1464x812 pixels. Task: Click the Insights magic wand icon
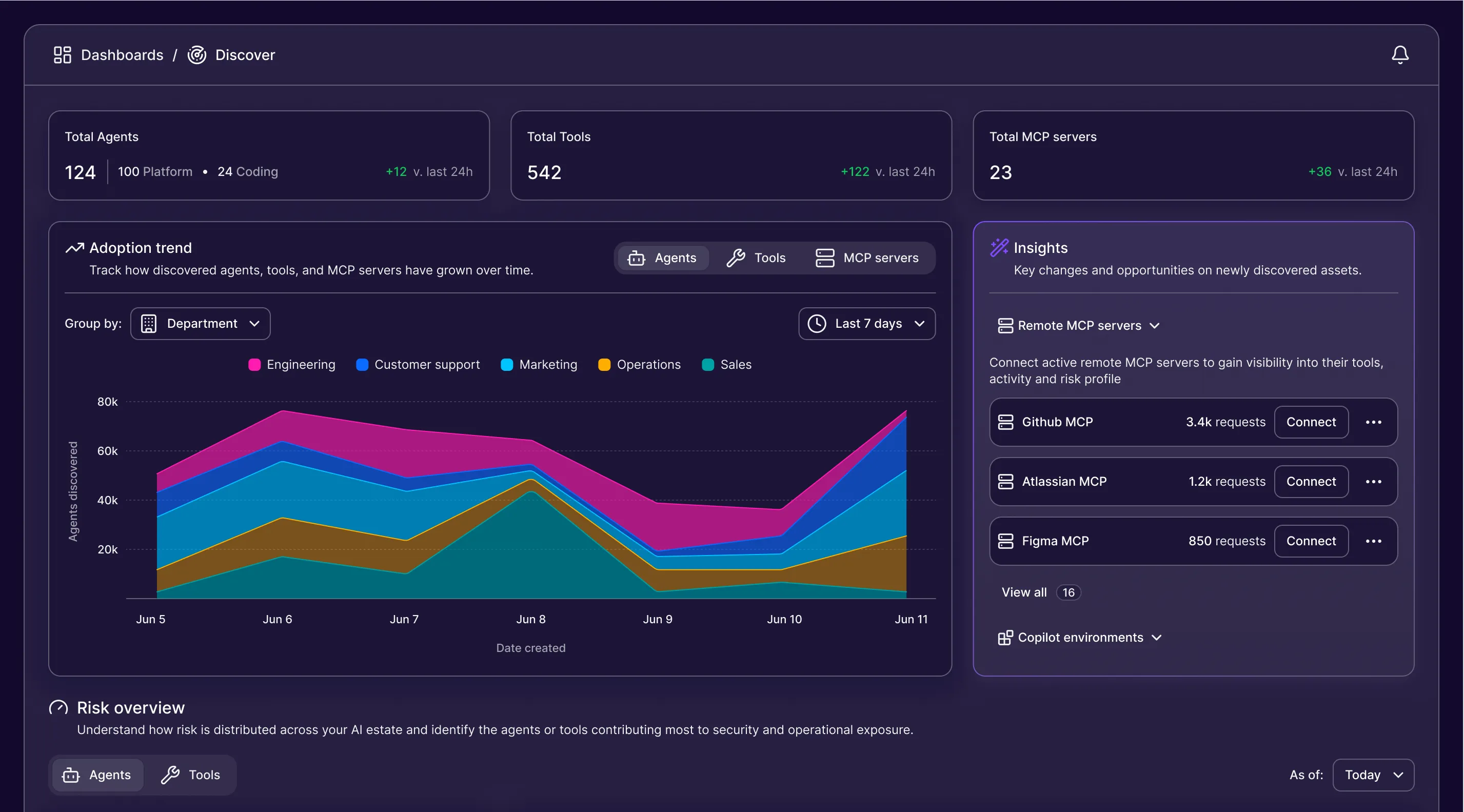pos(999,248)
